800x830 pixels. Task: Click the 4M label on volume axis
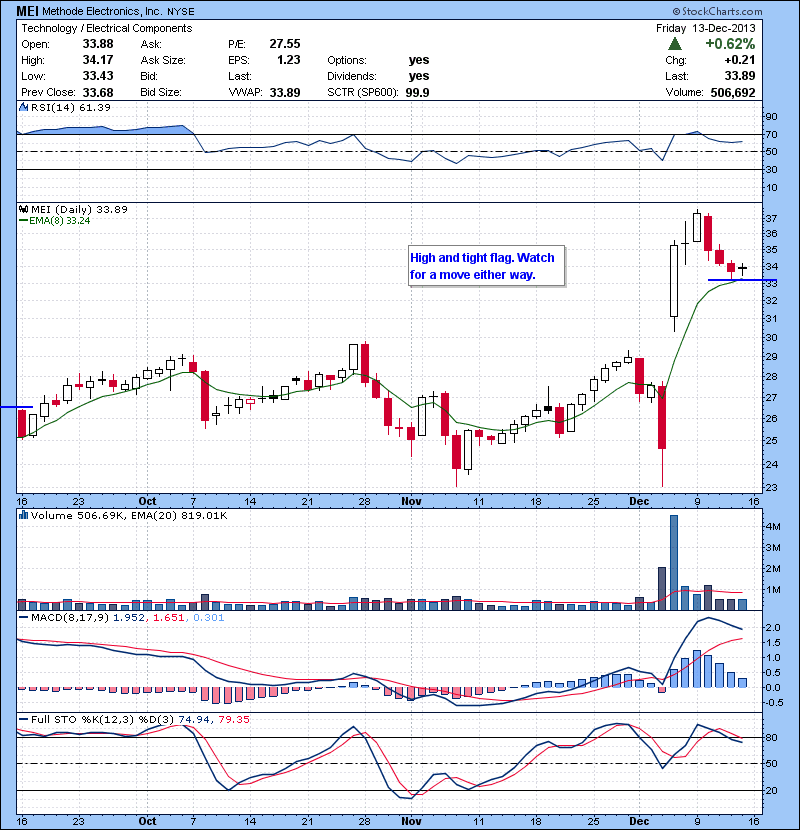pyautogui.click(x=772, y=526)
